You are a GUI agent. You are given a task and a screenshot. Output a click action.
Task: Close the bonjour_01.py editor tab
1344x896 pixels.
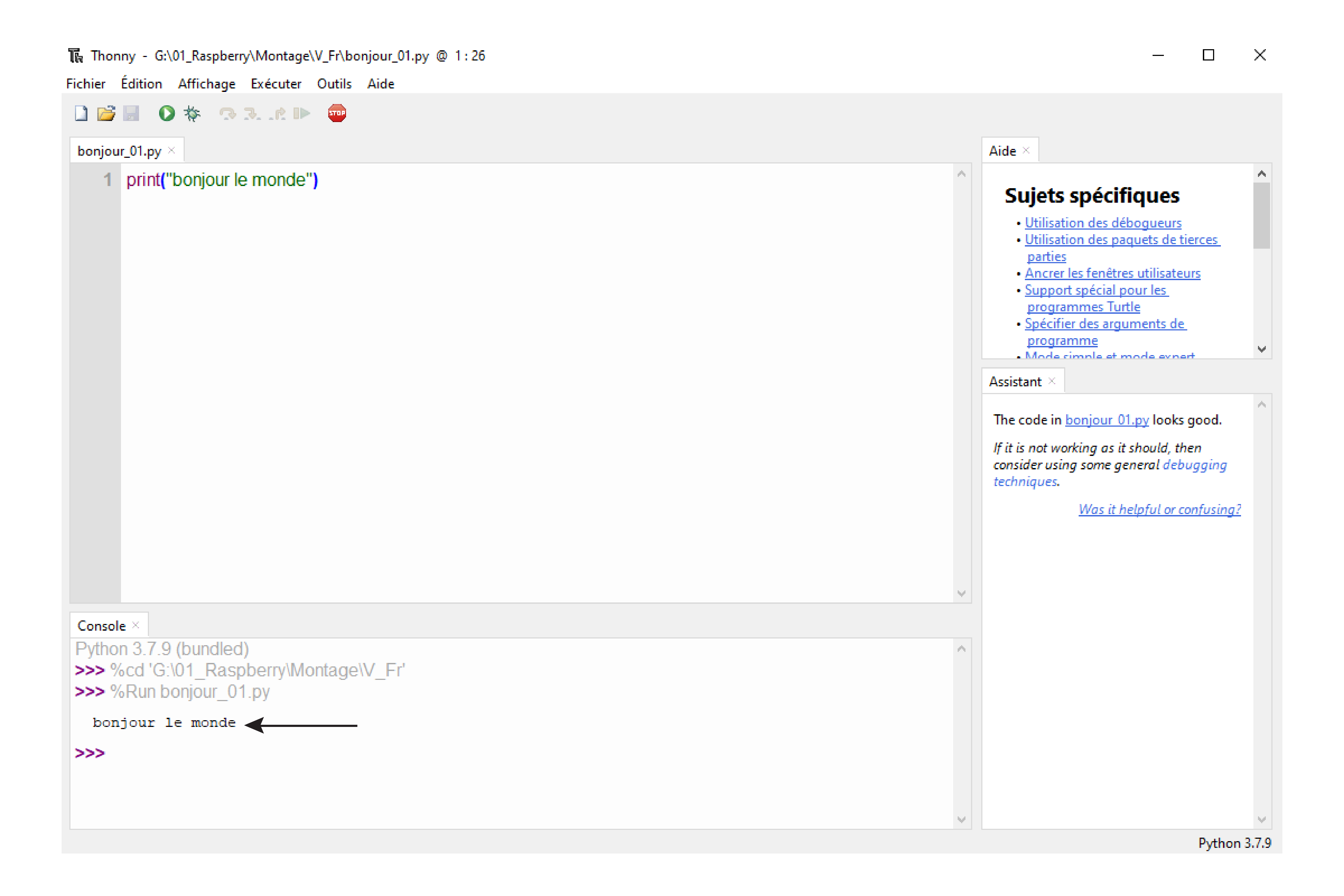tap(172, 150)
